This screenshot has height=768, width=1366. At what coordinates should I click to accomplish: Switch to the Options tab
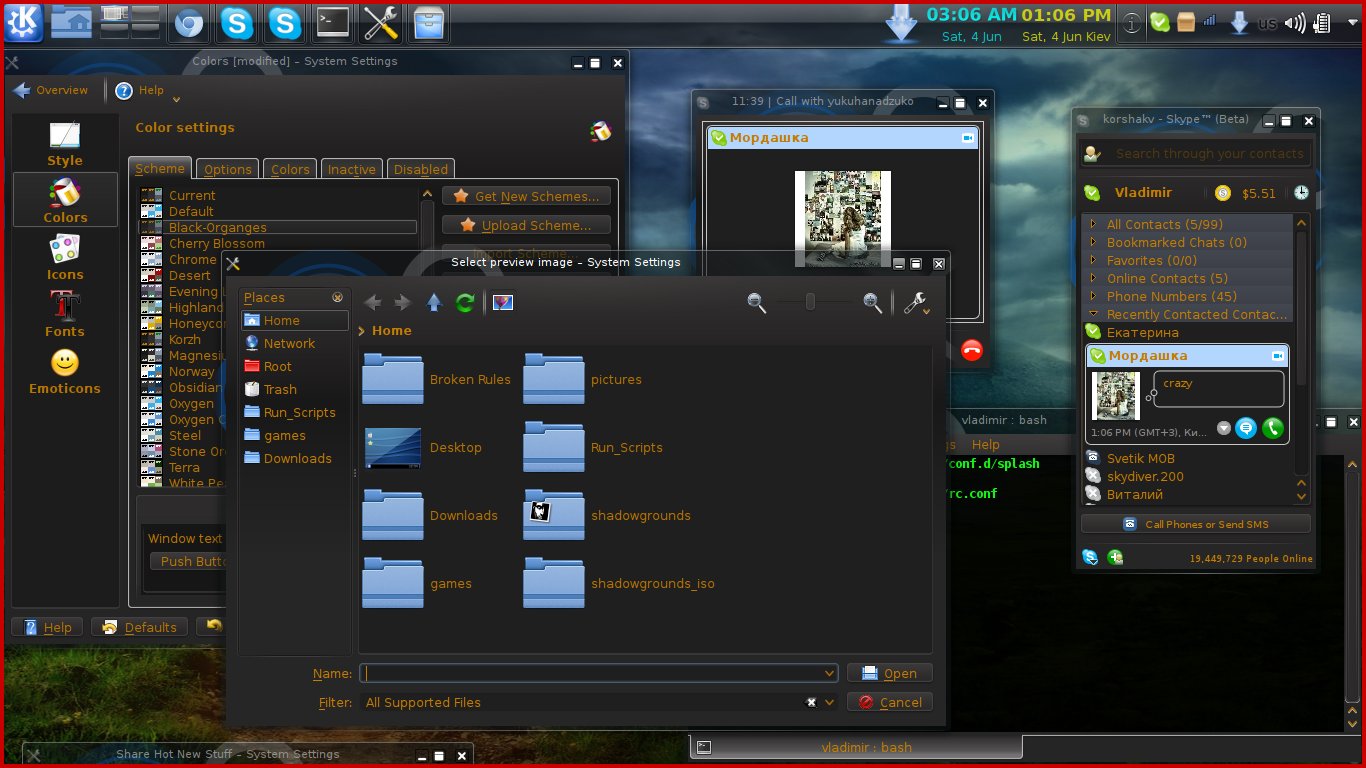[228, 169]
